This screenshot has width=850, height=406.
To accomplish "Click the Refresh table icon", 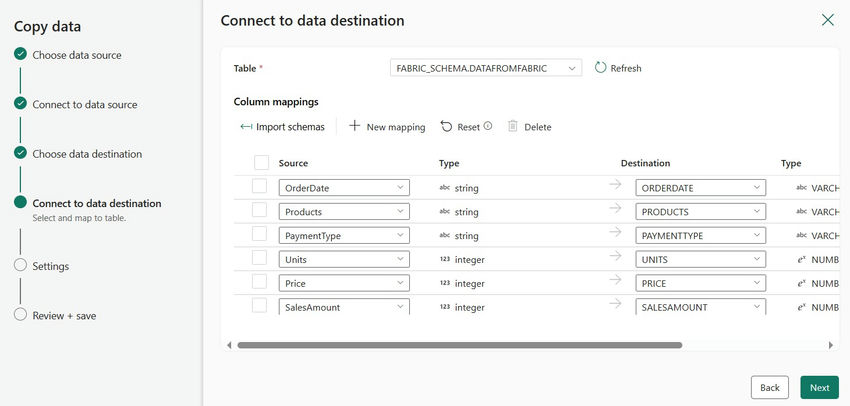I will (600, 68).
